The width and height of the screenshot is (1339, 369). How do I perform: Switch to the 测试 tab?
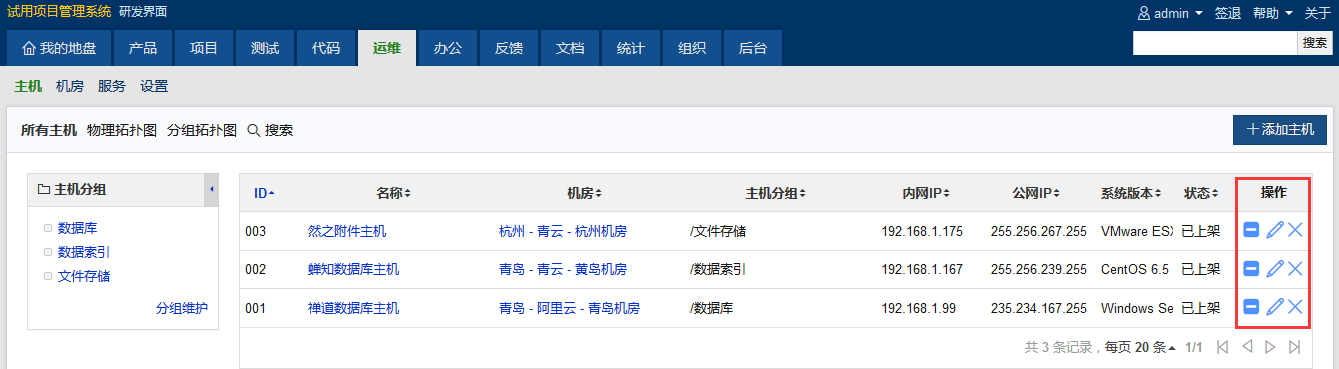pyautogui.click(x=265, y=48)
